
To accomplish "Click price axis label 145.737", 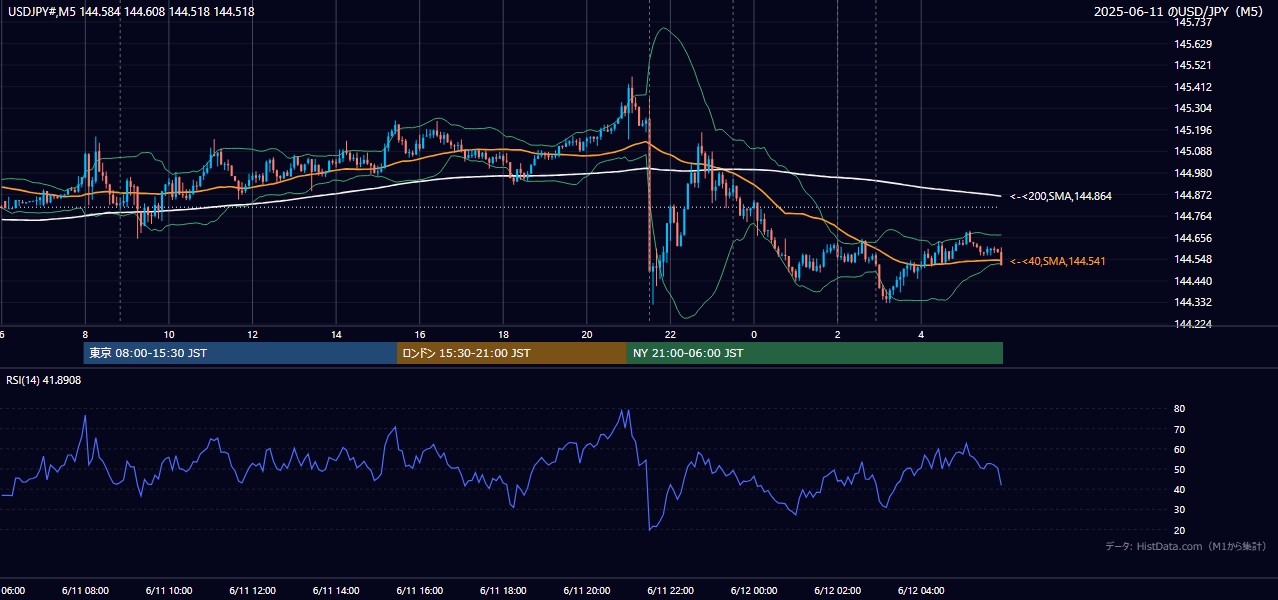I will tap(1193, 22).
